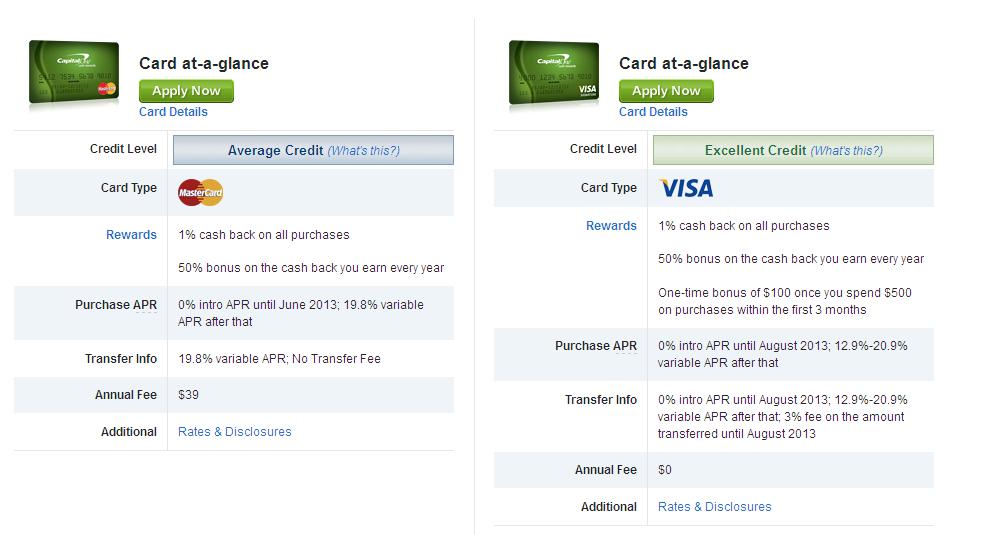Open Card Details for the Visa card
981x535 pixels.
tap(653, 111)
